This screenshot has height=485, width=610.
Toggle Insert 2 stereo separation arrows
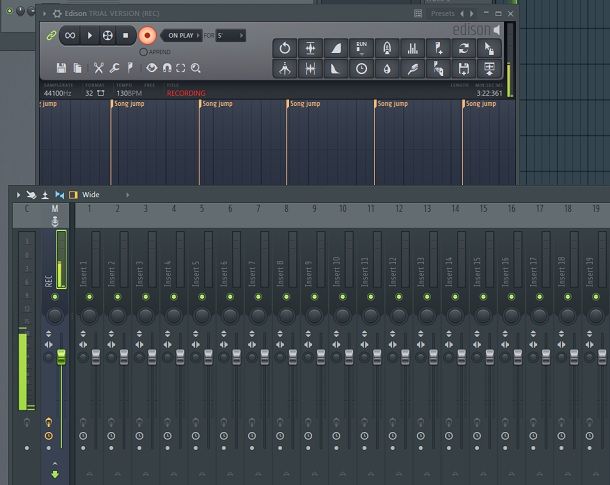(x=111, y=345)
